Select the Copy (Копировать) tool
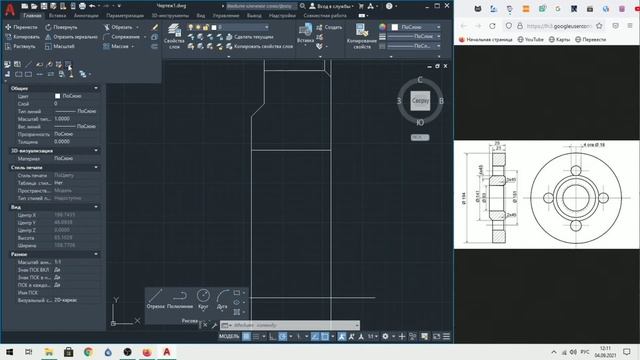Image resolution: width=640 pixels, height=360 pixels. coord(22,37)
